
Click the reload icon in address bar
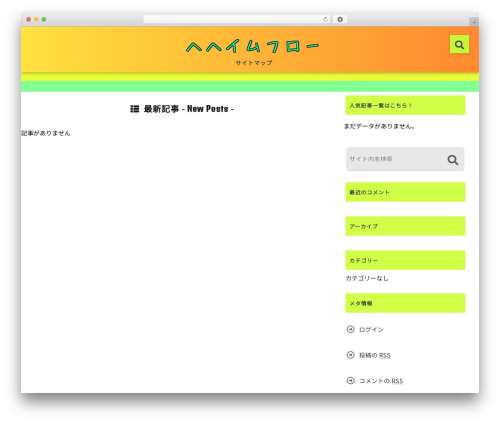pyautogui.click(x=325, y=19)
